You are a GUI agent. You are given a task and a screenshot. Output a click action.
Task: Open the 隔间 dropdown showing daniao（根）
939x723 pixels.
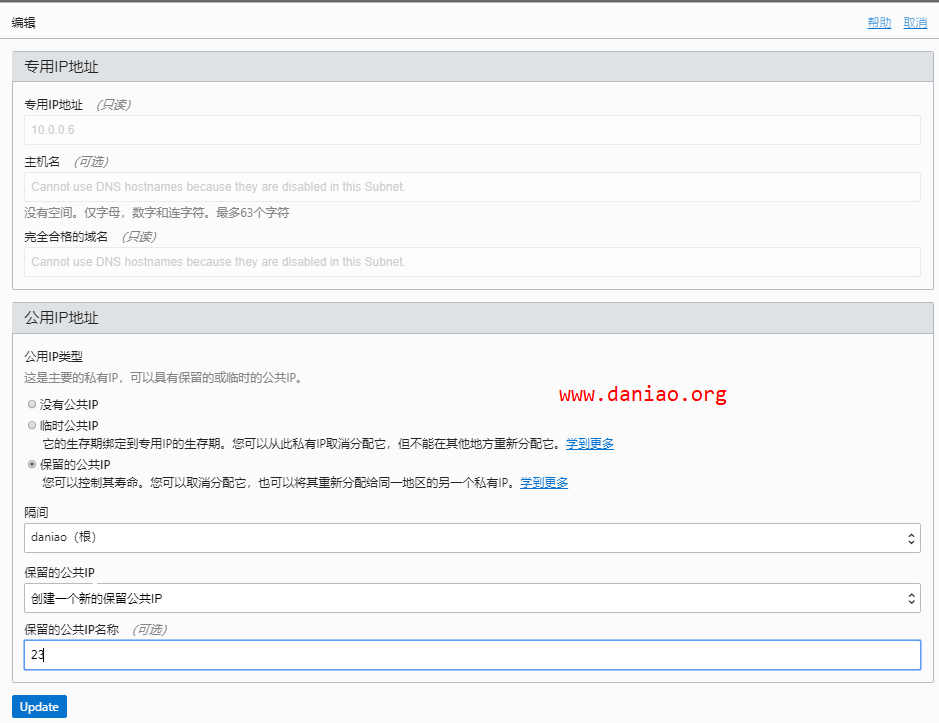[472, 538]
